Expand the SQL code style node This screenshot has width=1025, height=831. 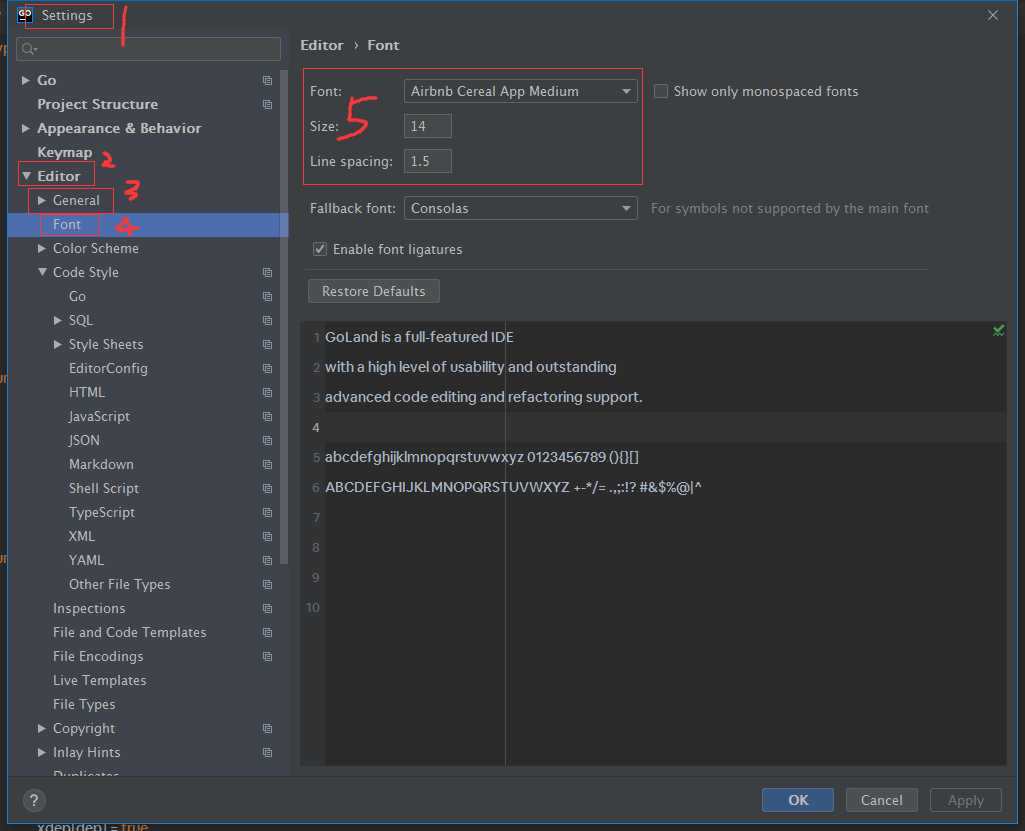click(58, 320)
